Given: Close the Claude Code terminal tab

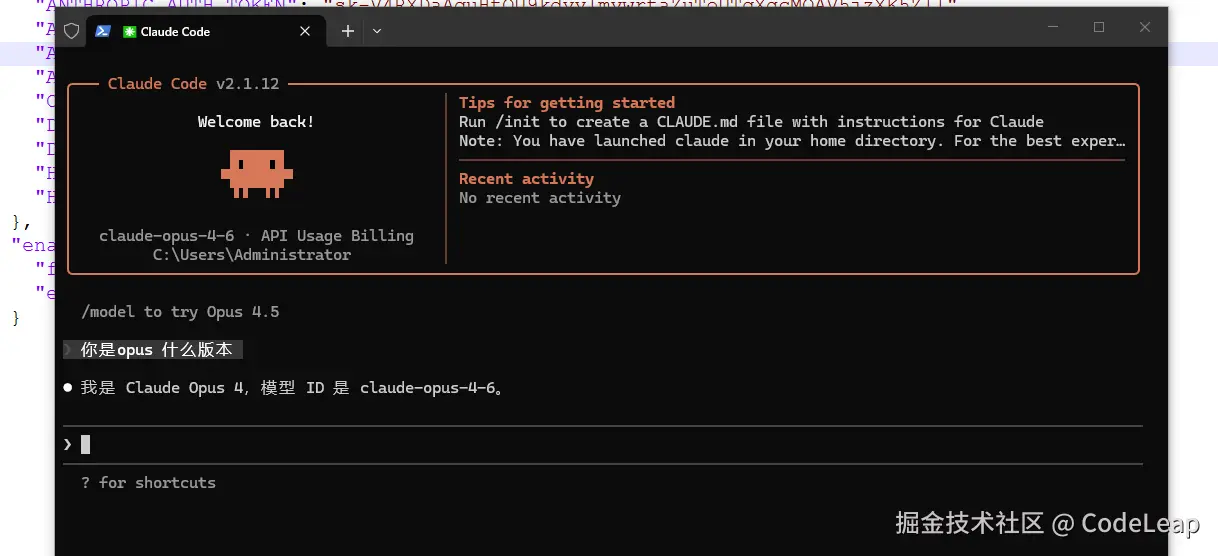Looking at the screenshot, I should click(305, 31).
